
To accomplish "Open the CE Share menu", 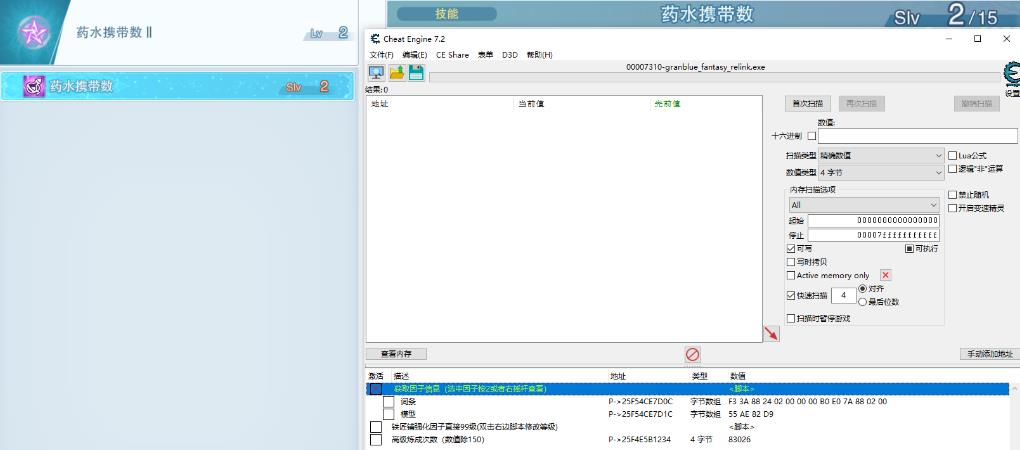I will pos(452,55).
